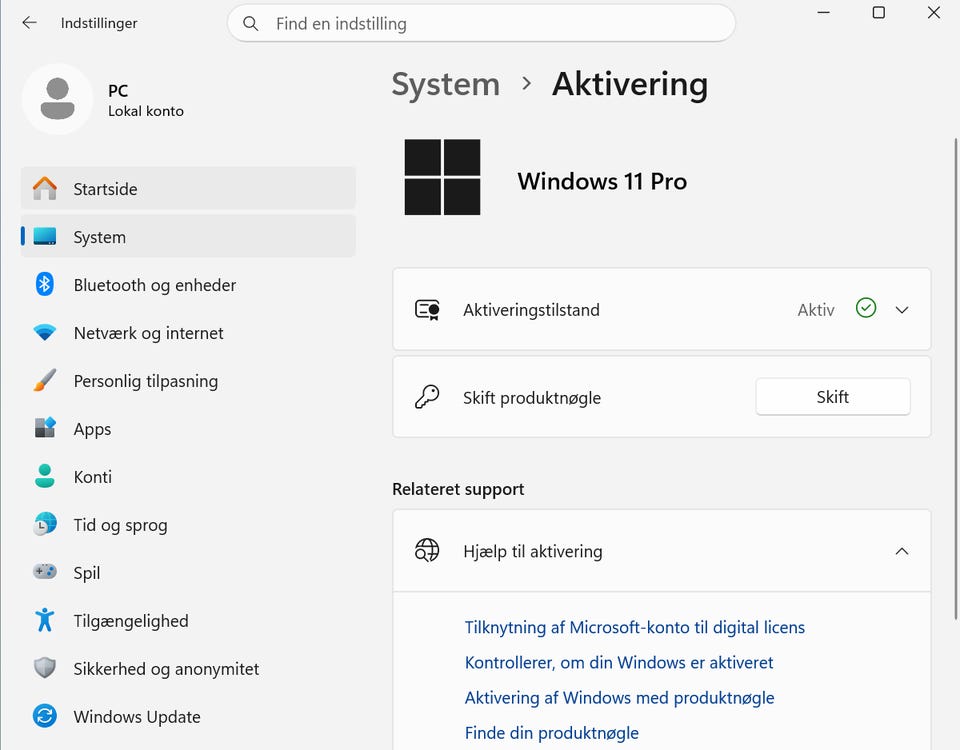Click the Windows 11 Pro label
The height and width of the screenshot is (750, 960).
pyautogui.click(x=602, y=181)
